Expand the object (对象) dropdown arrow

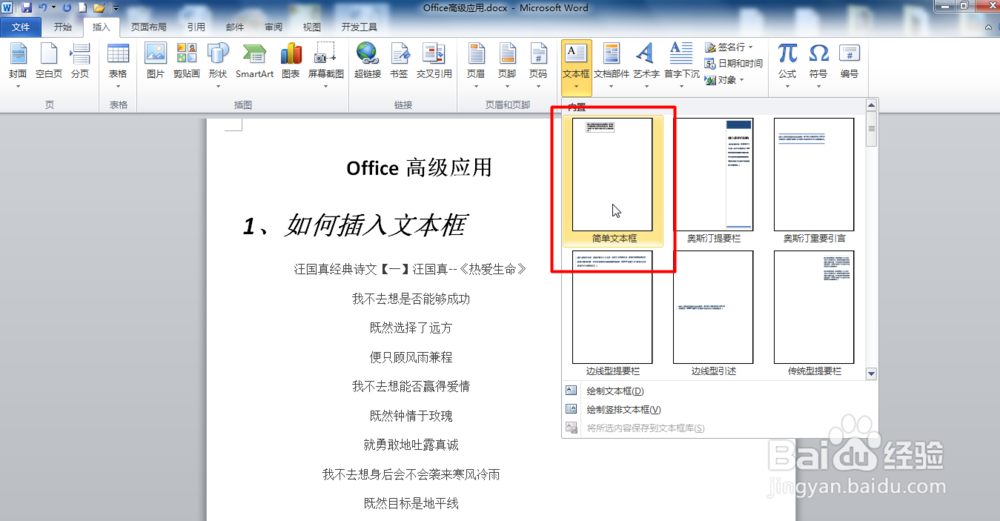pos(742,80)
